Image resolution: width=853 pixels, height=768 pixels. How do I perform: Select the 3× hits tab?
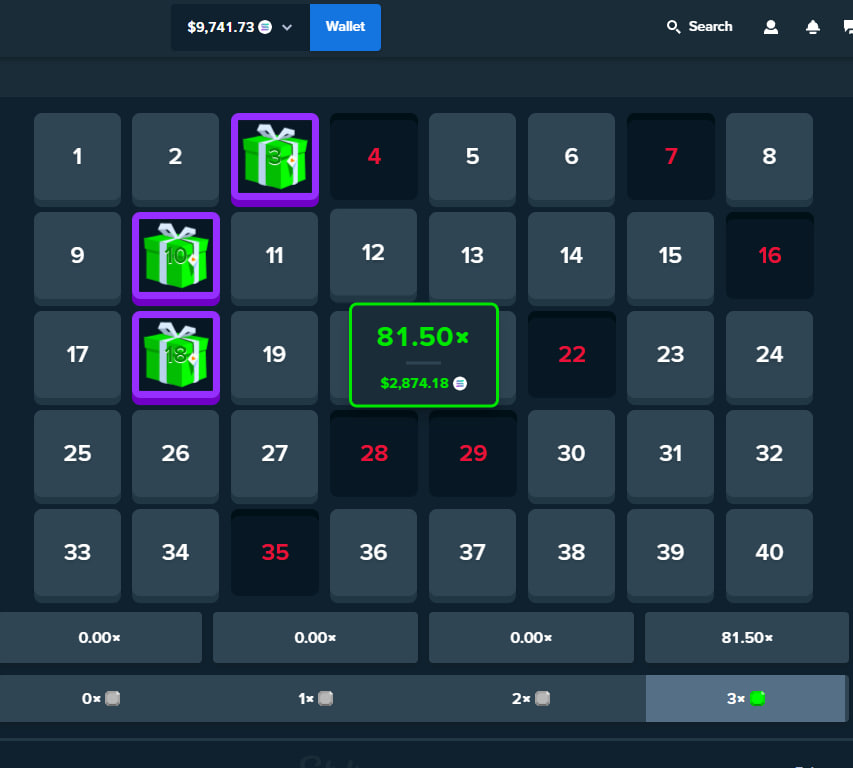745,698
